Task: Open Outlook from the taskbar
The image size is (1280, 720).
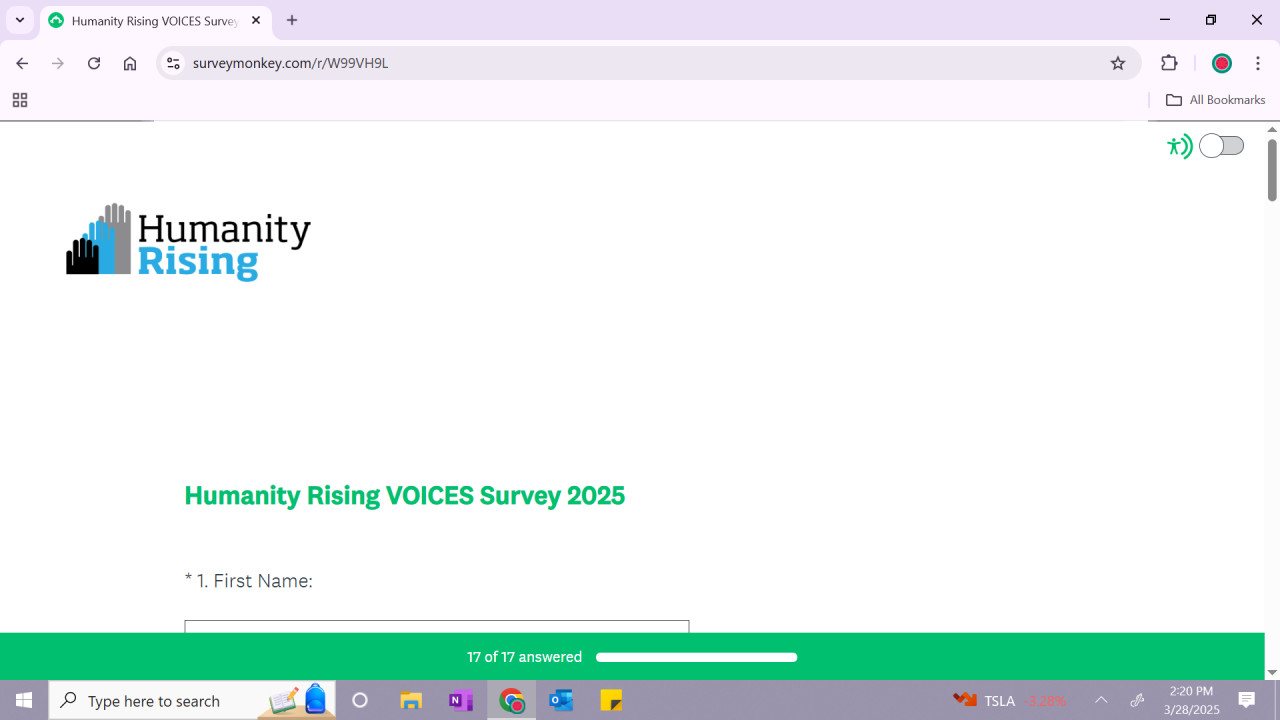Action: pyautogui.click(x=561, y=700)
